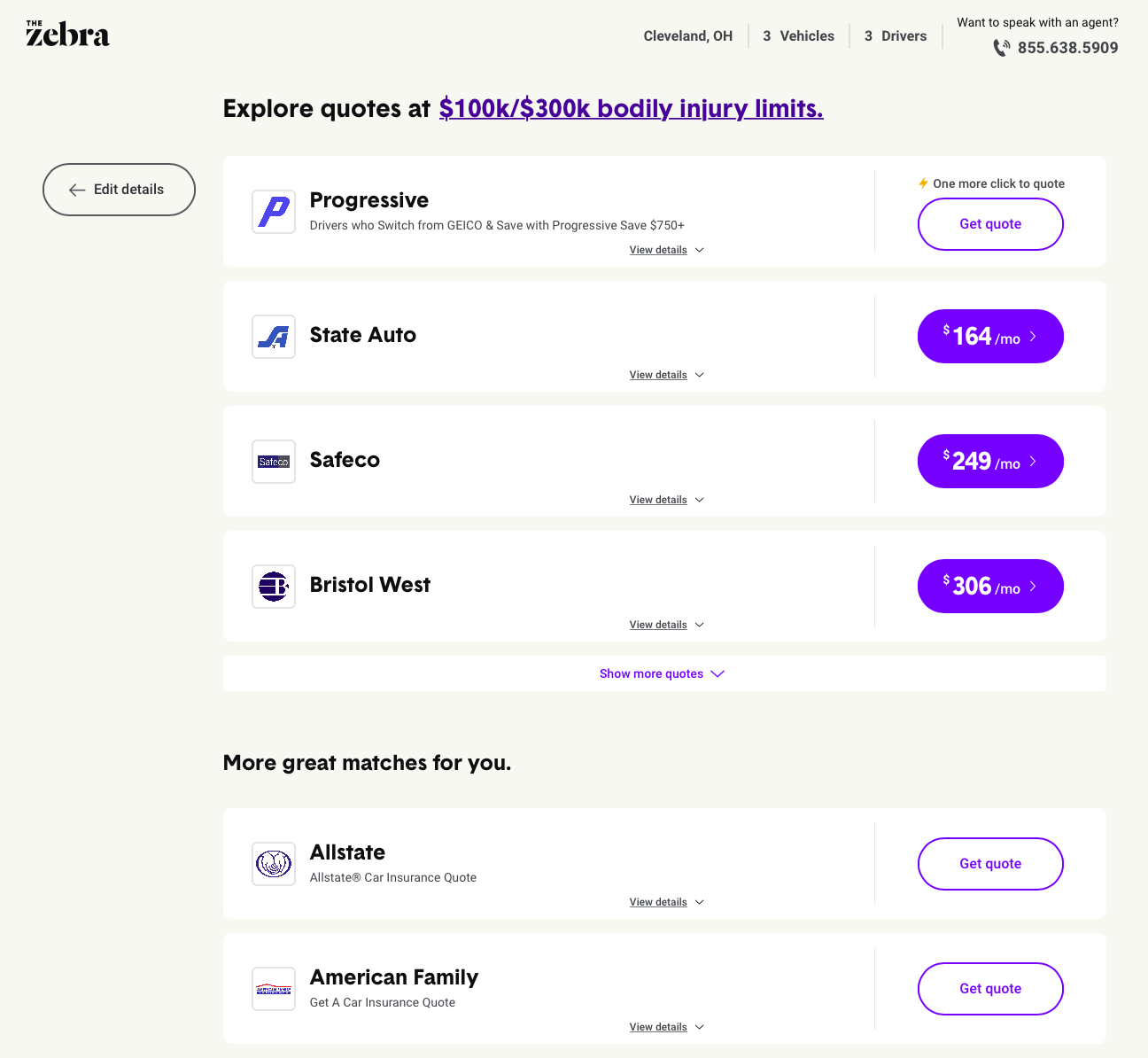Click the Safeco logo icon
The image size is (1148, 1058).
coord(274,462)
